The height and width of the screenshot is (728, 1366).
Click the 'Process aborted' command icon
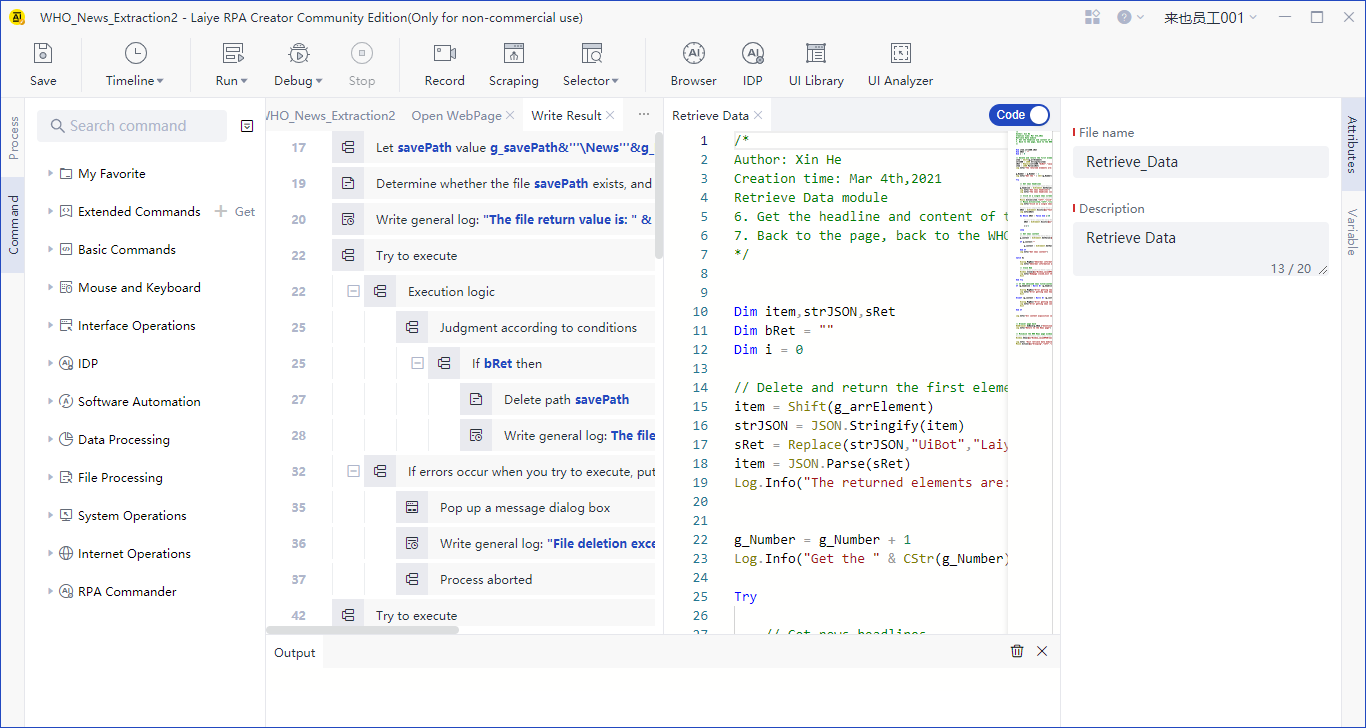[x=412, y=579]
